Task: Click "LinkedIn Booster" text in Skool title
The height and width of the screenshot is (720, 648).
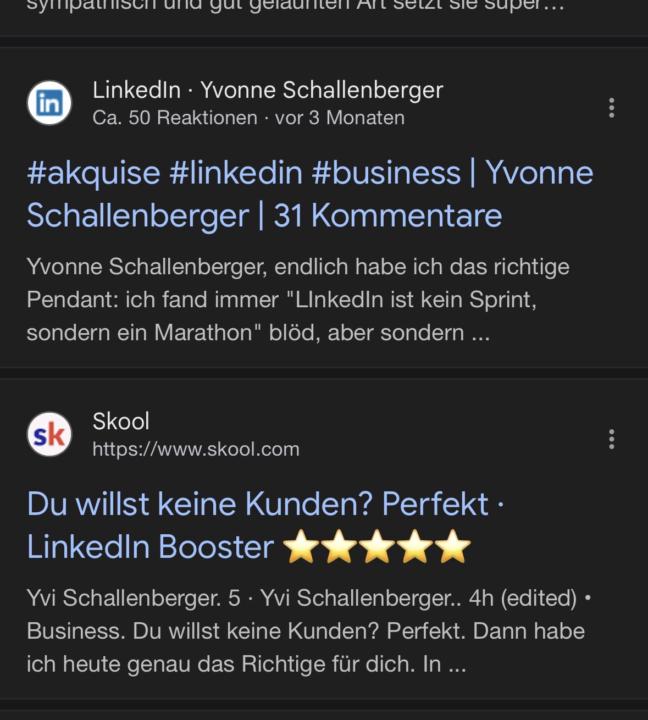Action: tap(150, 547)
